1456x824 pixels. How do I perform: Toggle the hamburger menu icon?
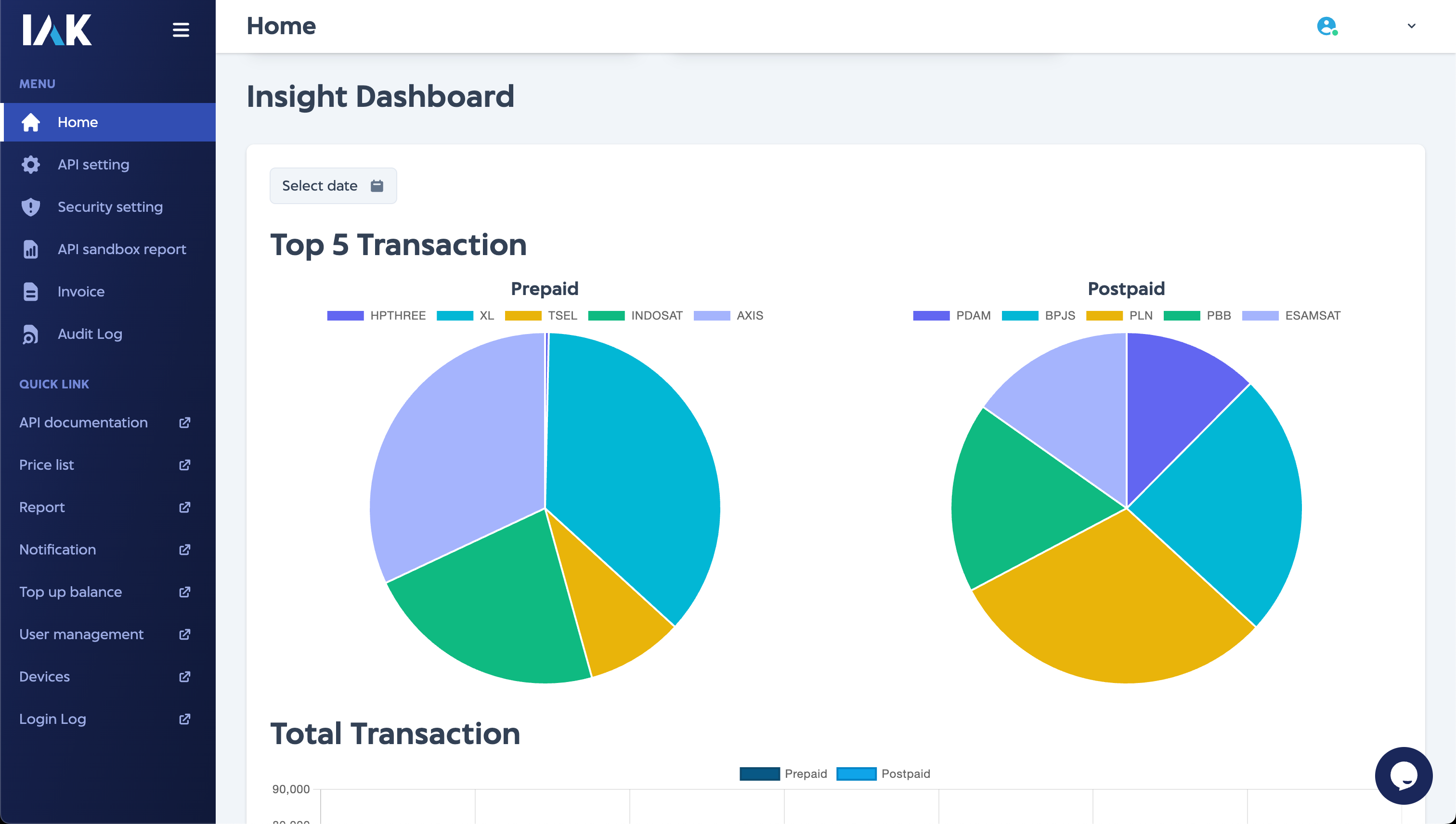coord(181,29)
